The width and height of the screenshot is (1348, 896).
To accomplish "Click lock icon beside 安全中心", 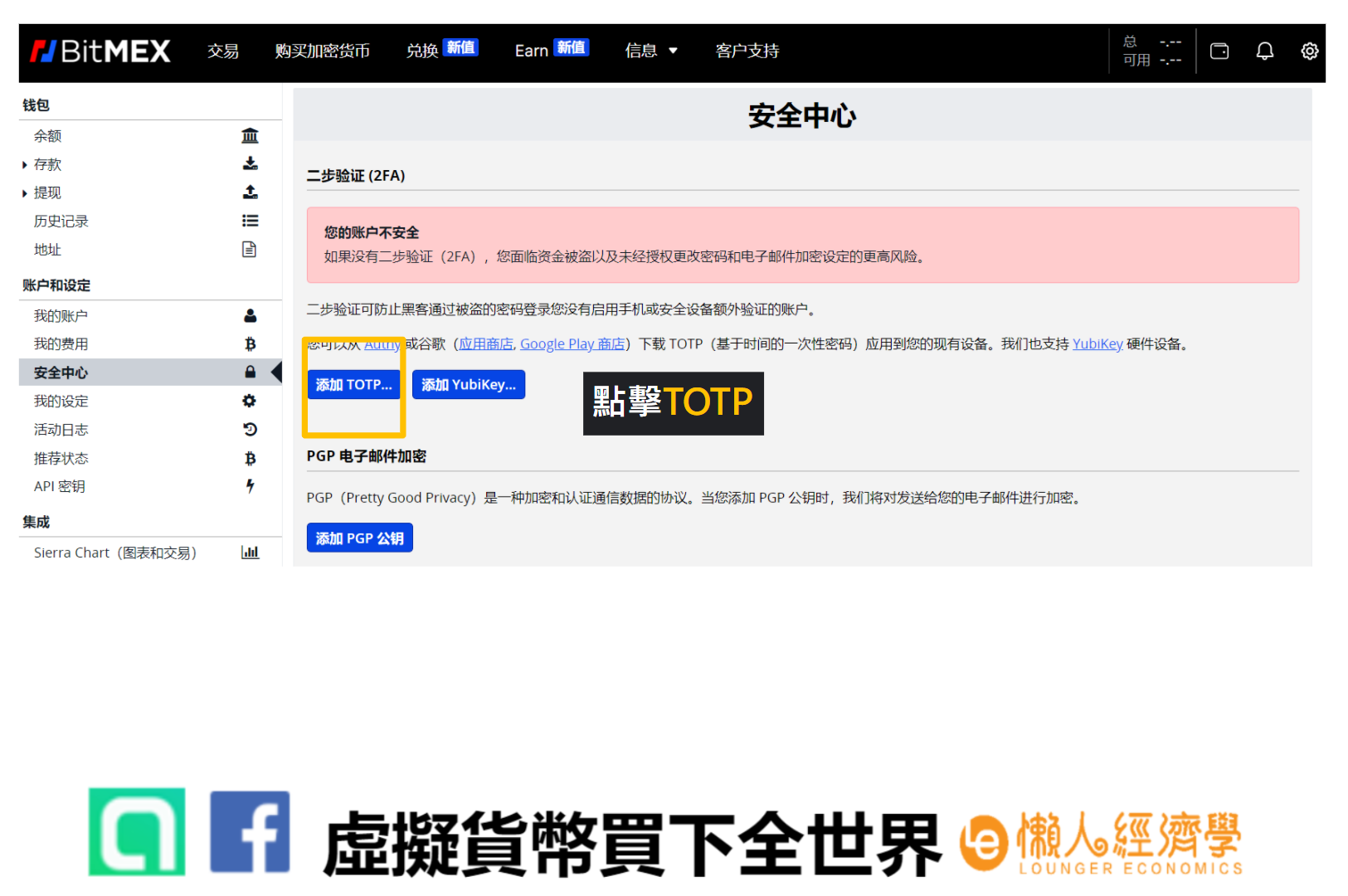I will click(x=250, y=372).
